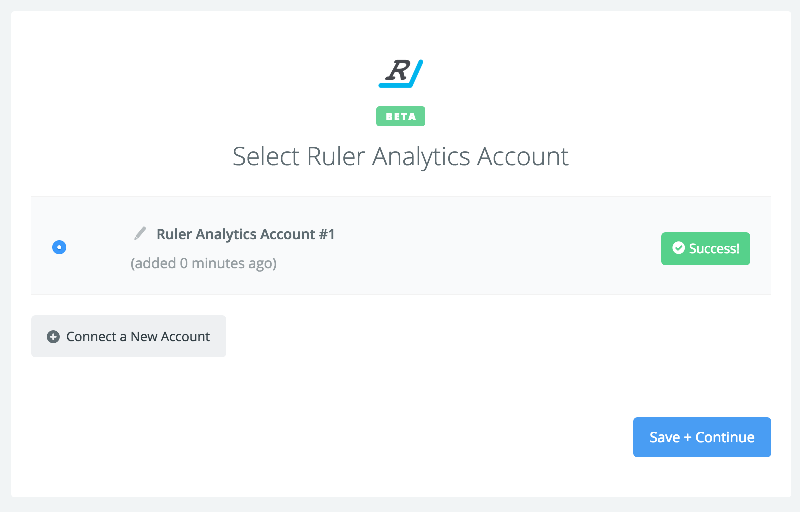Click 'New Account' text on the gray button

coord(170,337)
